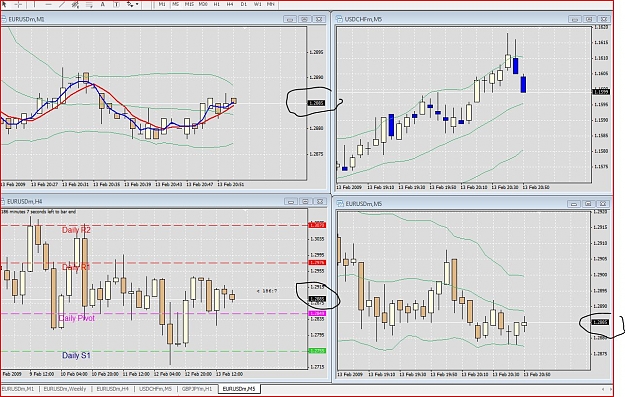
Task: Click the red Daily R2 price tag
Action: [x=318, y=226]
